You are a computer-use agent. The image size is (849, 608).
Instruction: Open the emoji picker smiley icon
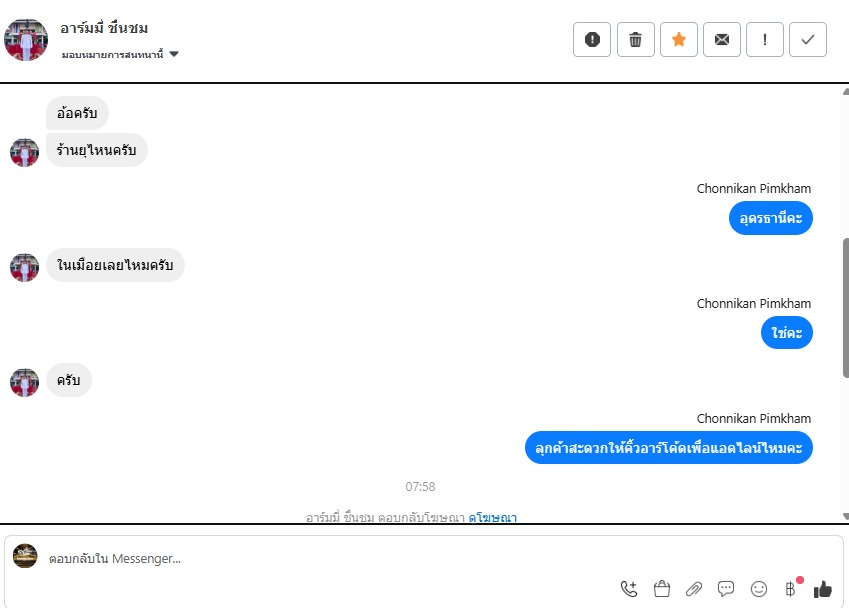[759, 589]
